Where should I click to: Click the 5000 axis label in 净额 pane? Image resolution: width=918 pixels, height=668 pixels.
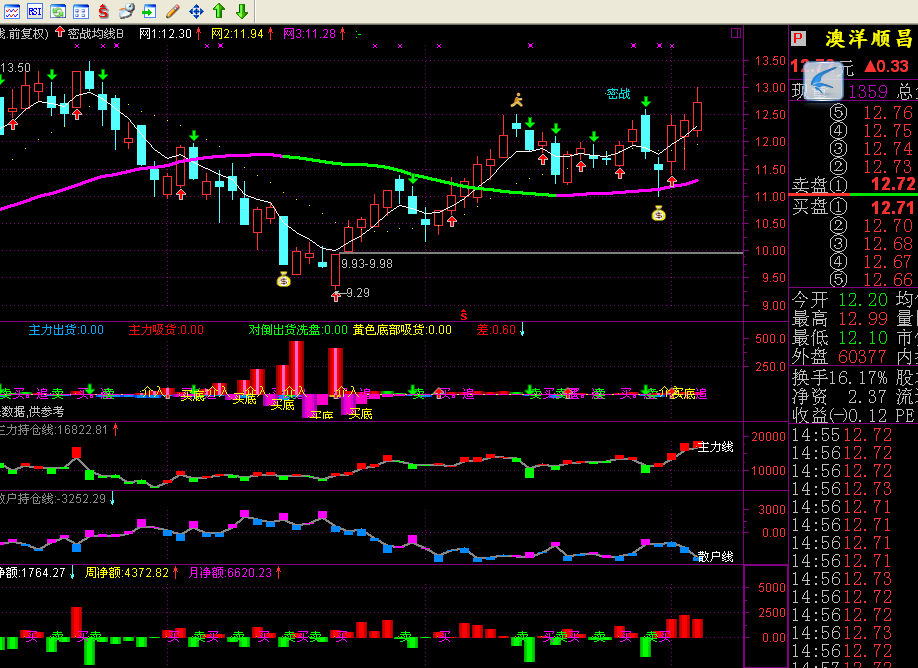tap(772, 588)
